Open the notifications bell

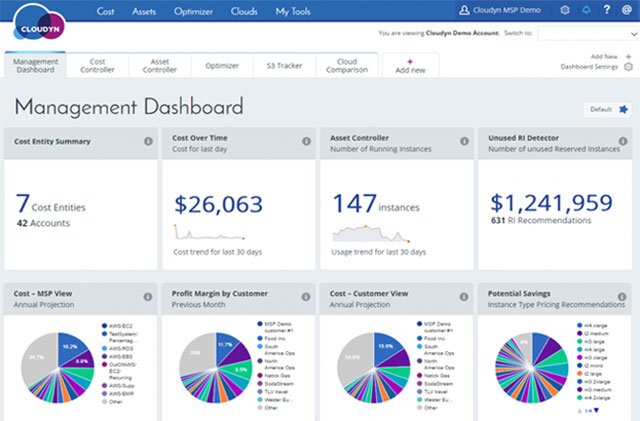pyautogui.click(x=586, y=11)
